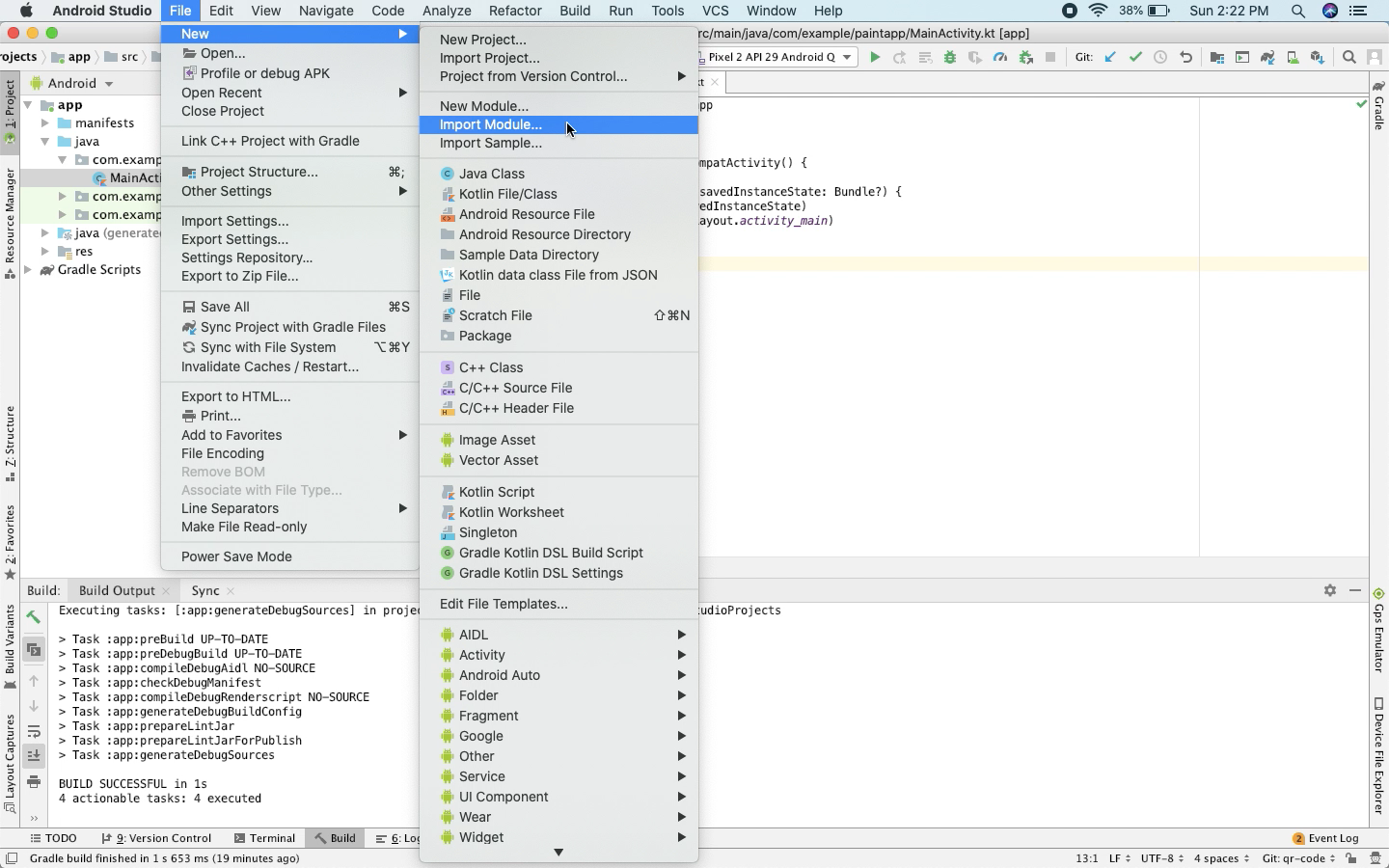The height and width of the screenshot is (868, 1389).
Task: Click the LF line separator in status bar
Action: 1120,858
